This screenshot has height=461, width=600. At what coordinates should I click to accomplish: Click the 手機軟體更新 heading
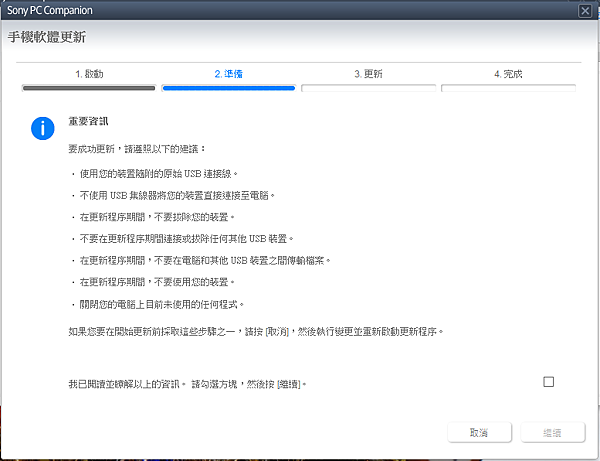[x=47, y=37]
